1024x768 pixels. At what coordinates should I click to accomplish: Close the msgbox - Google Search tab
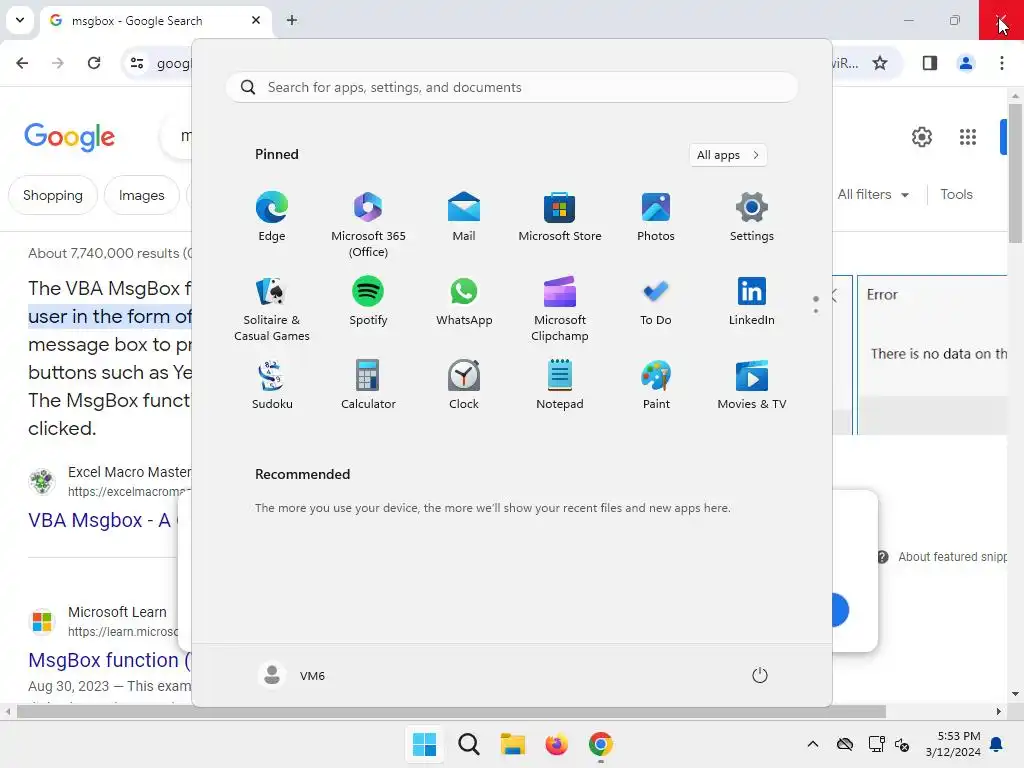pyautogui.click(x=256, y=20)
